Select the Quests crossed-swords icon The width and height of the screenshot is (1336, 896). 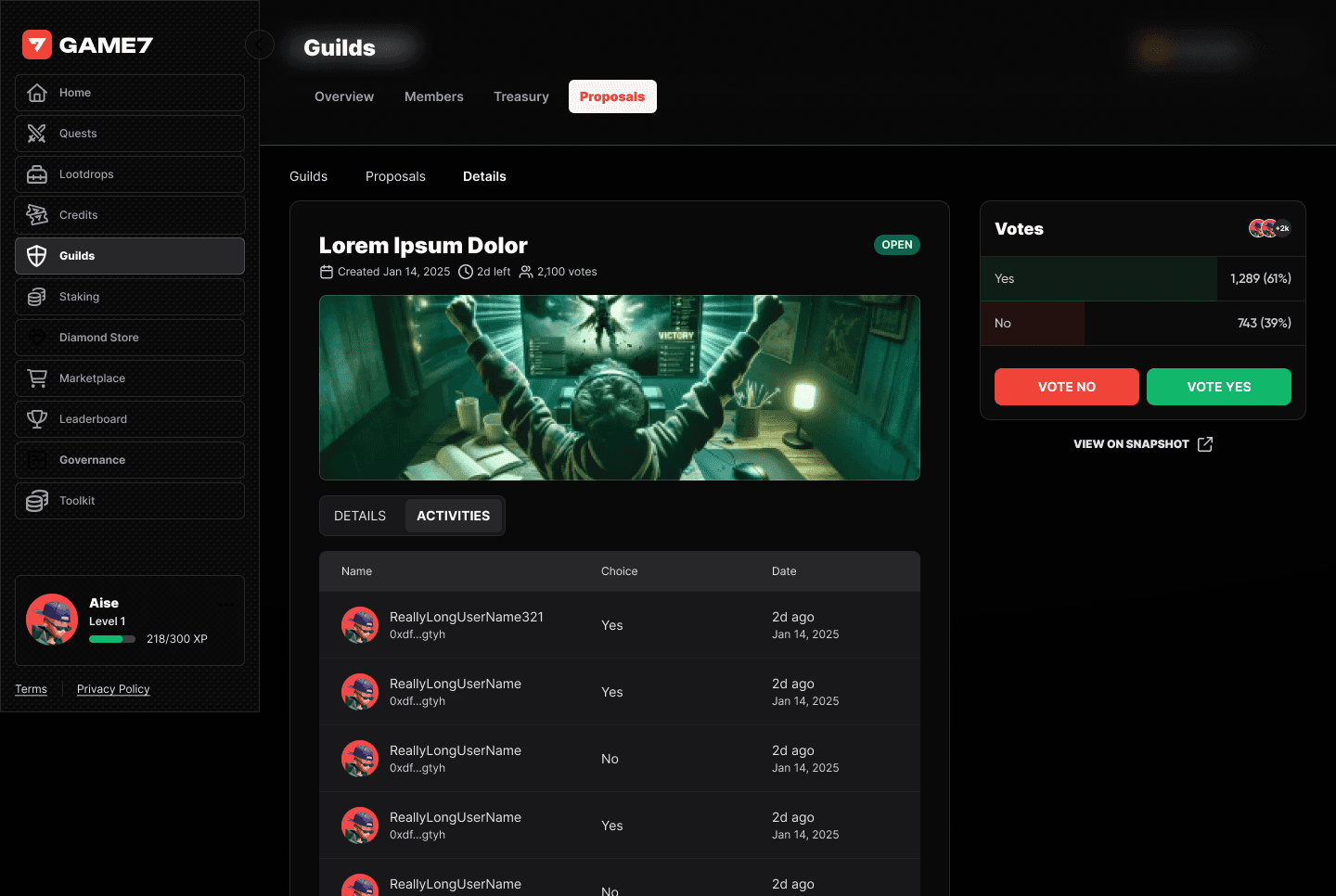(x=37, y=134)
